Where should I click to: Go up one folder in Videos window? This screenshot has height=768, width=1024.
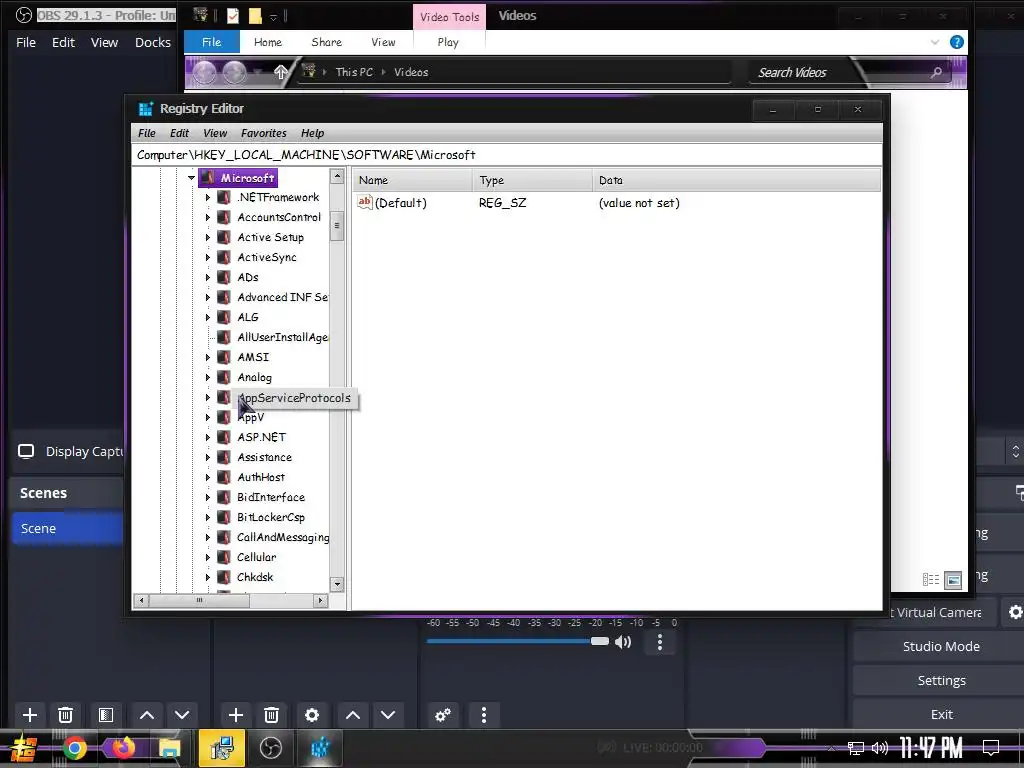[x=281, y=72]
